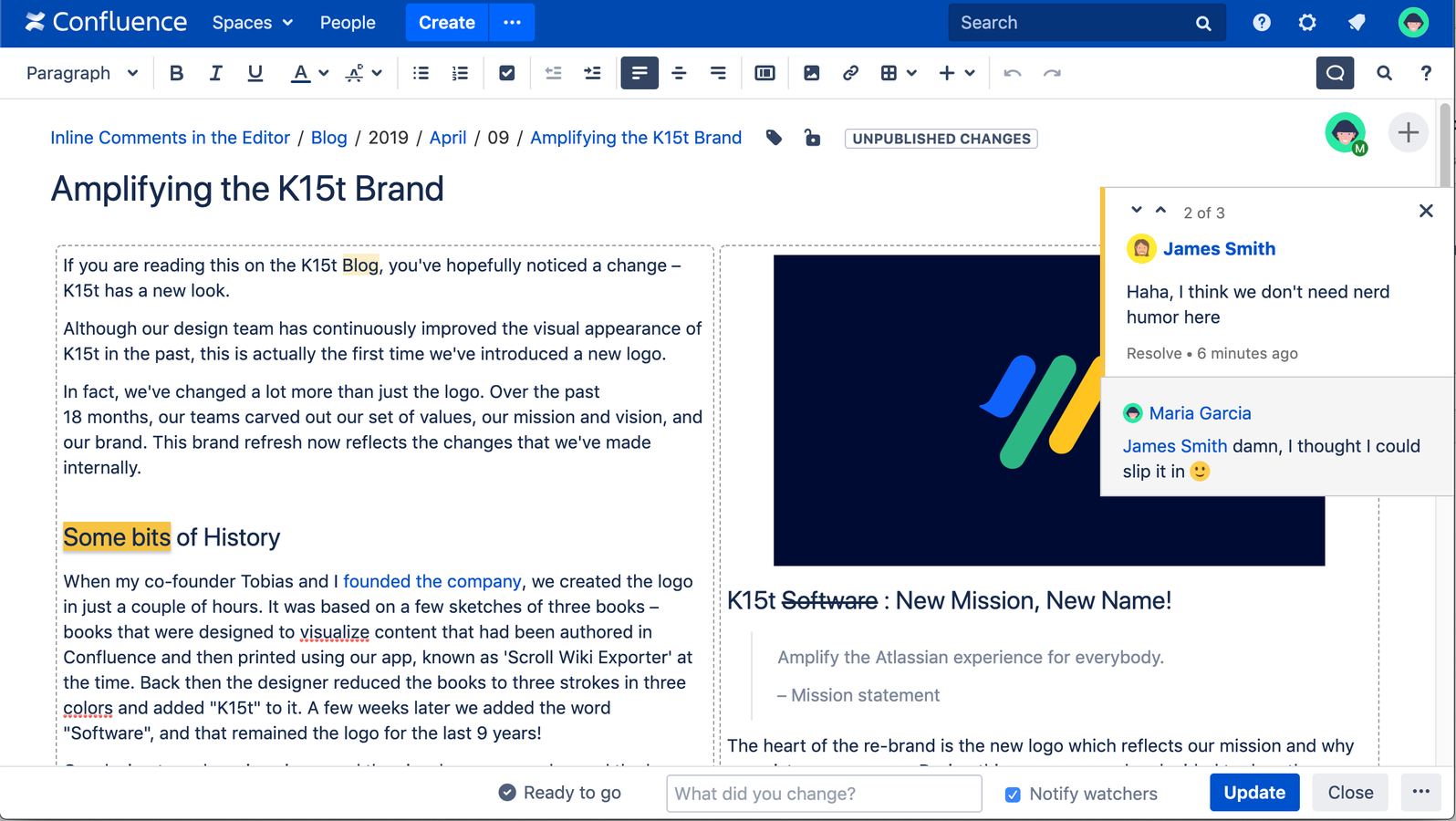
Task: Open Insert more content dropdown
Action: pyautogui.click(x=956, y=73)
